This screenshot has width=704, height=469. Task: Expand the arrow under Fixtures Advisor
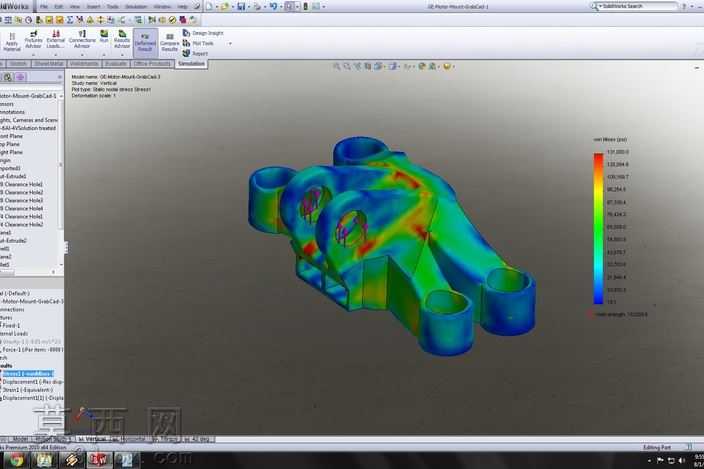point(33,55)
